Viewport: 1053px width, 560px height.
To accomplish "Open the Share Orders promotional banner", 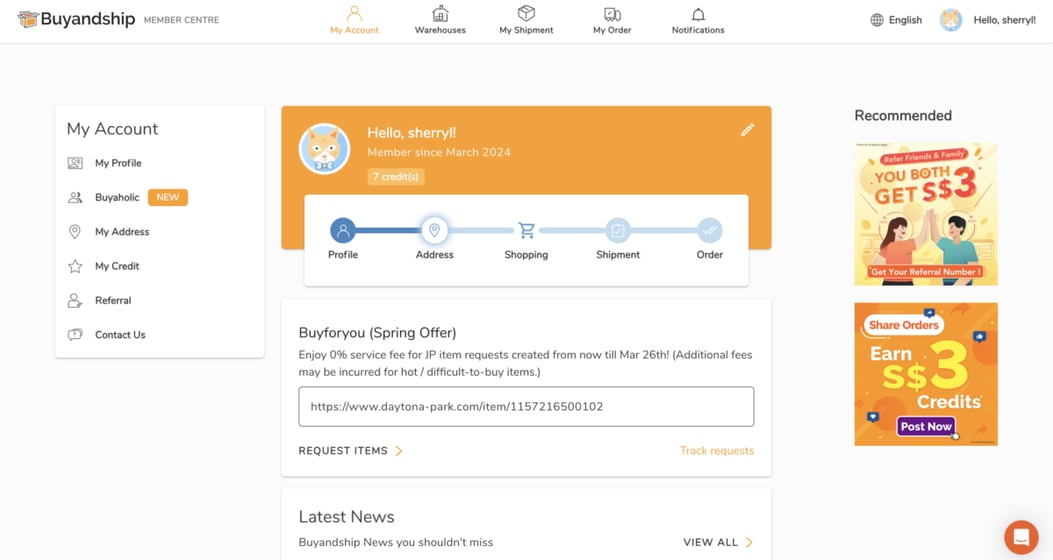I will pyautogui.click(x=926, y=374).
